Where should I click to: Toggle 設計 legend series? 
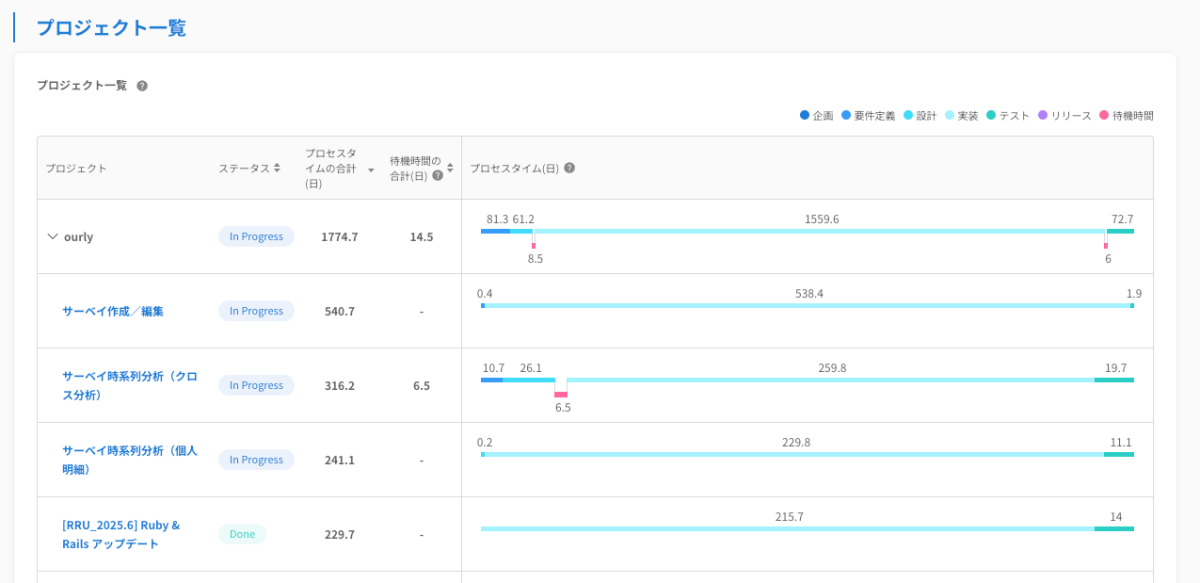[x=920, y=116]
